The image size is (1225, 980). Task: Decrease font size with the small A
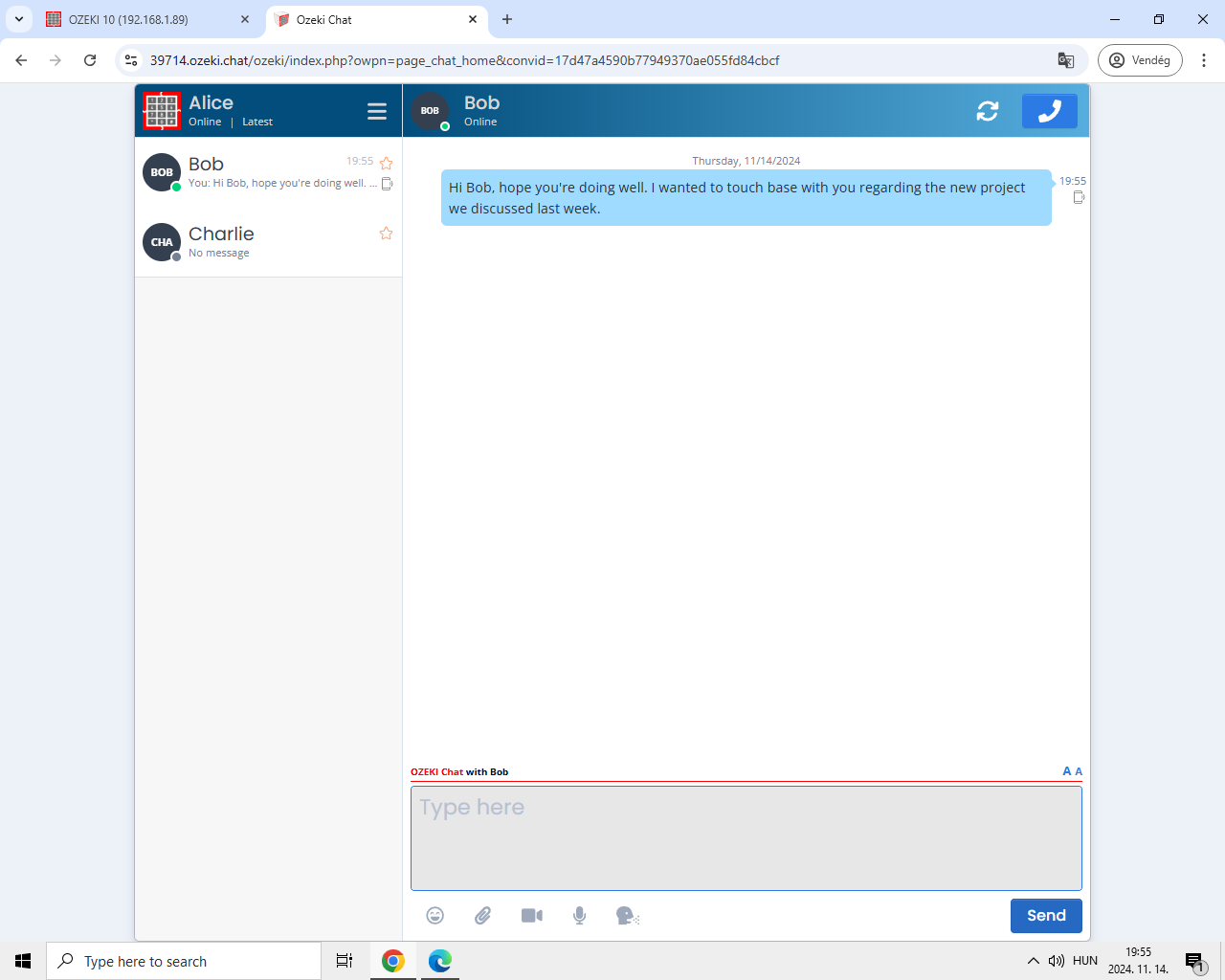(x=1079, y=771)
